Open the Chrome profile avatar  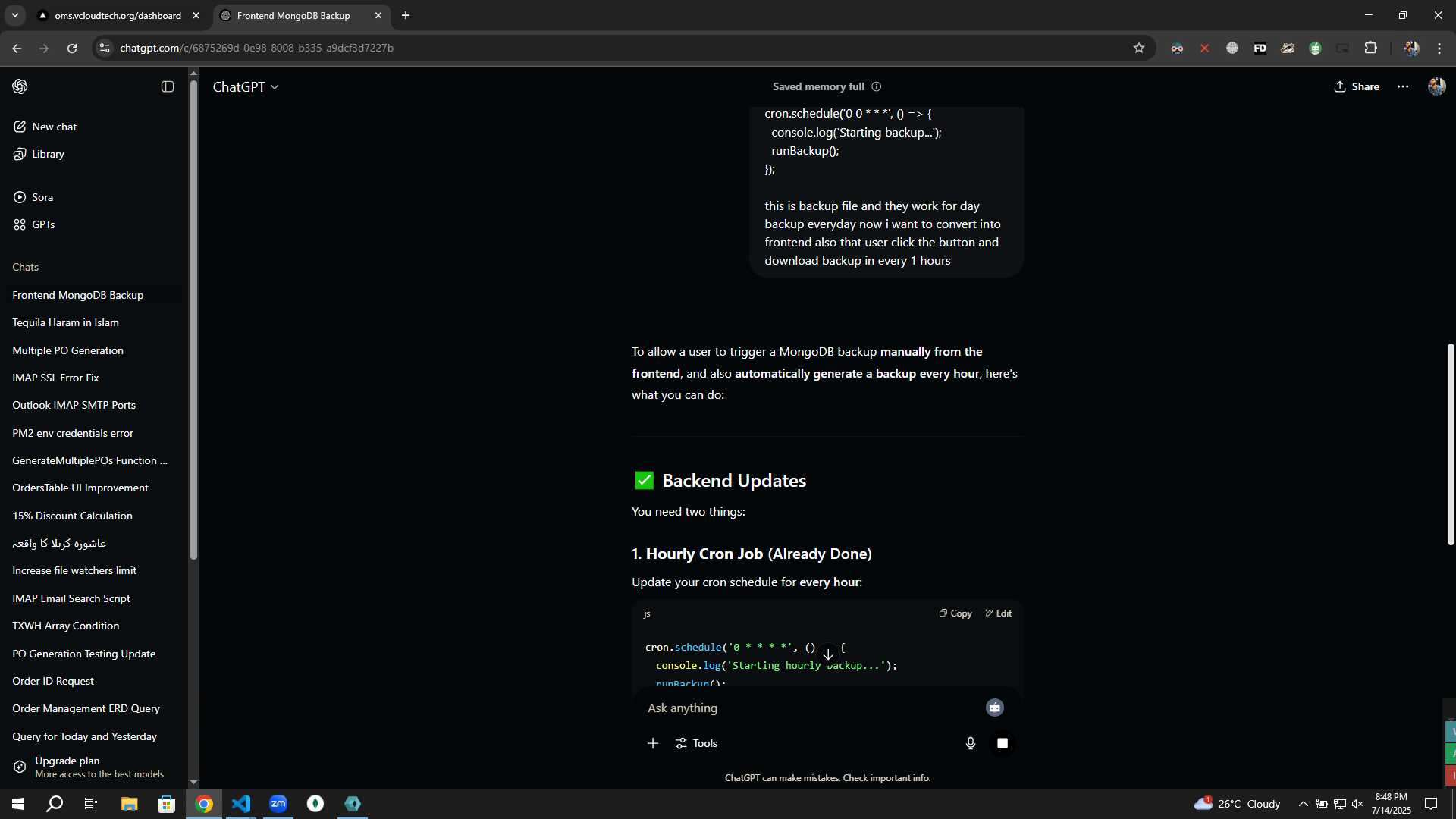tap(1410, 48)
